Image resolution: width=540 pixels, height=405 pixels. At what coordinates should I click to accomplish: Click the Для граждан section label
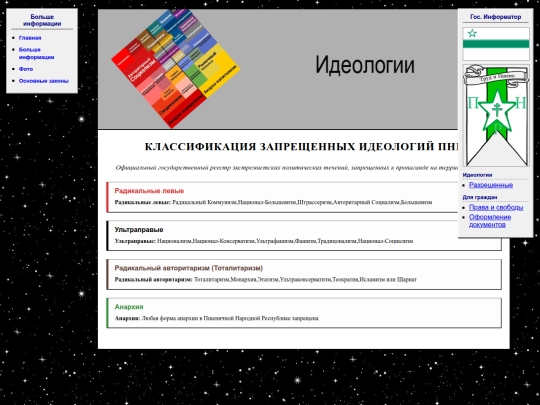[479, 197]
